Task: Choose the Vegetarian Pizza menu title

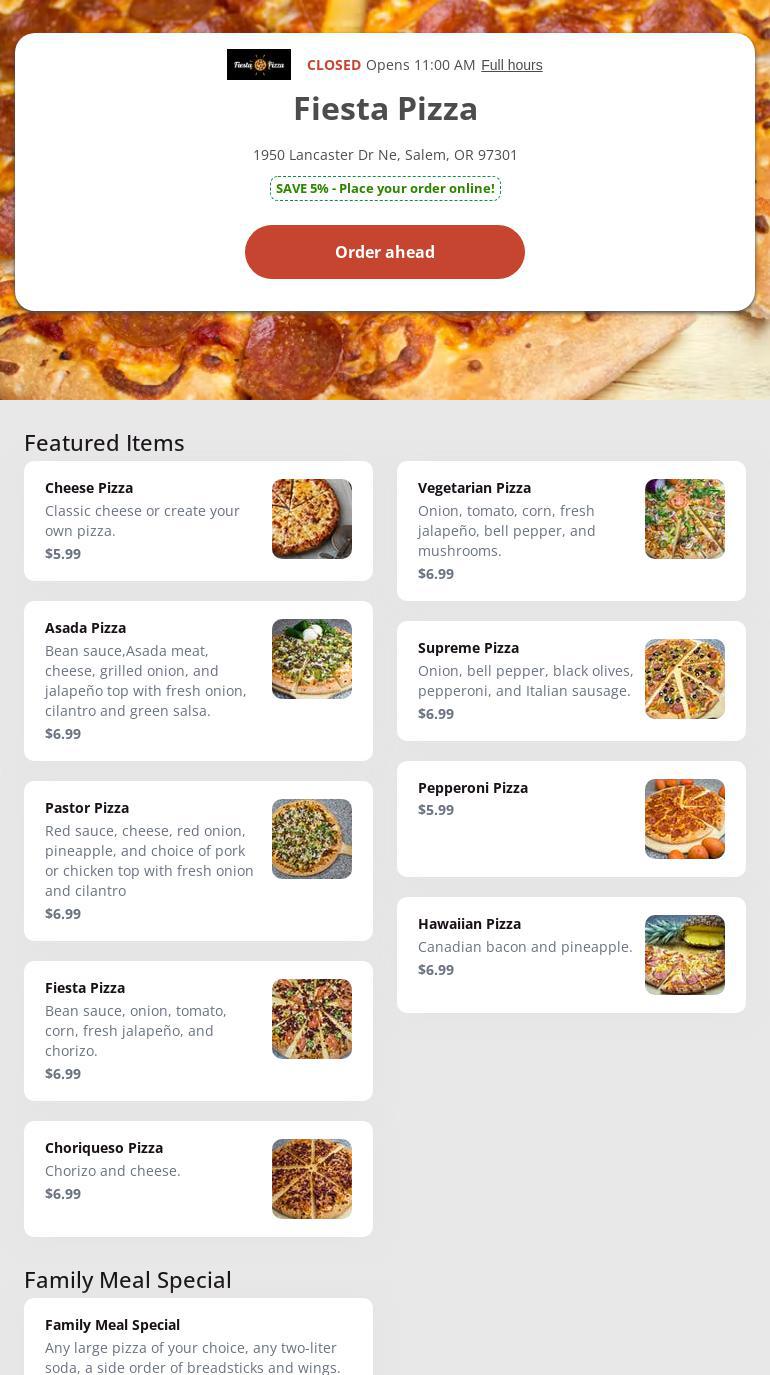Action: coord(474,488)
